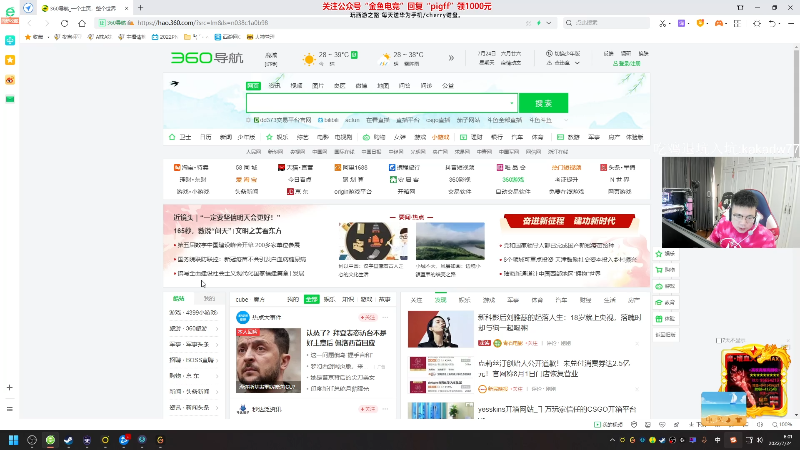Expand the hot-search words chevron
Image resolution: width=800 pixels, height=450 pixels.
(x=565, y=120)
